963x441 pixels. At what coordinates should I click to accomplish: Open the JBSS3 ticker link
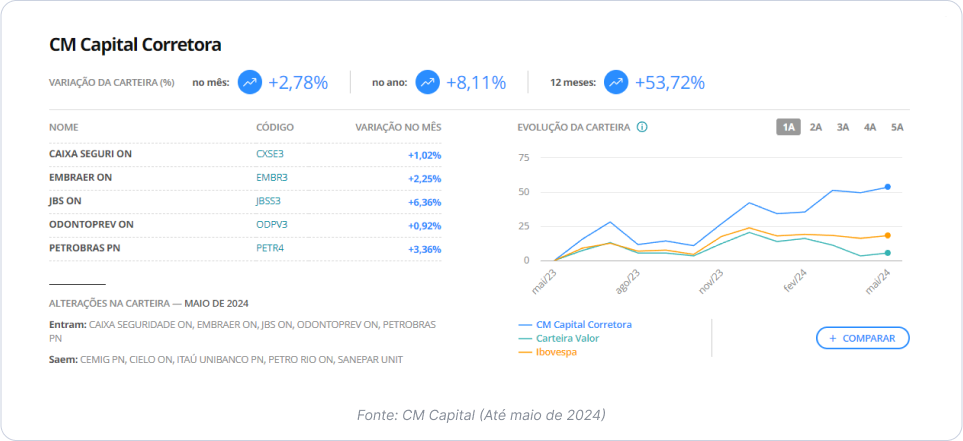(269, 201)
